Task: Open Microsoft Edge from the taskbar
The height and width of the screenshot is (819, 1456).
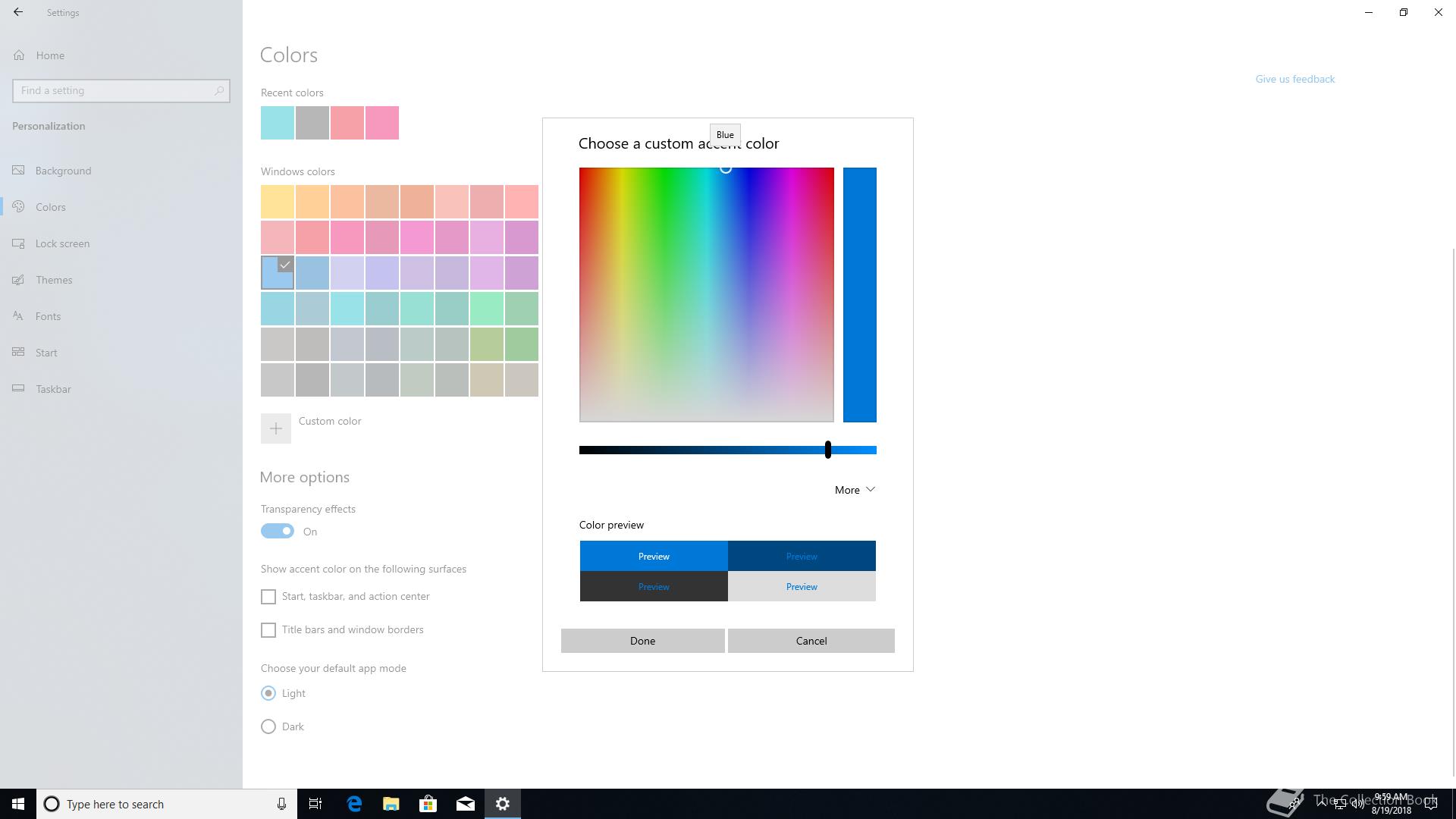Action: [x=354, y=804]
